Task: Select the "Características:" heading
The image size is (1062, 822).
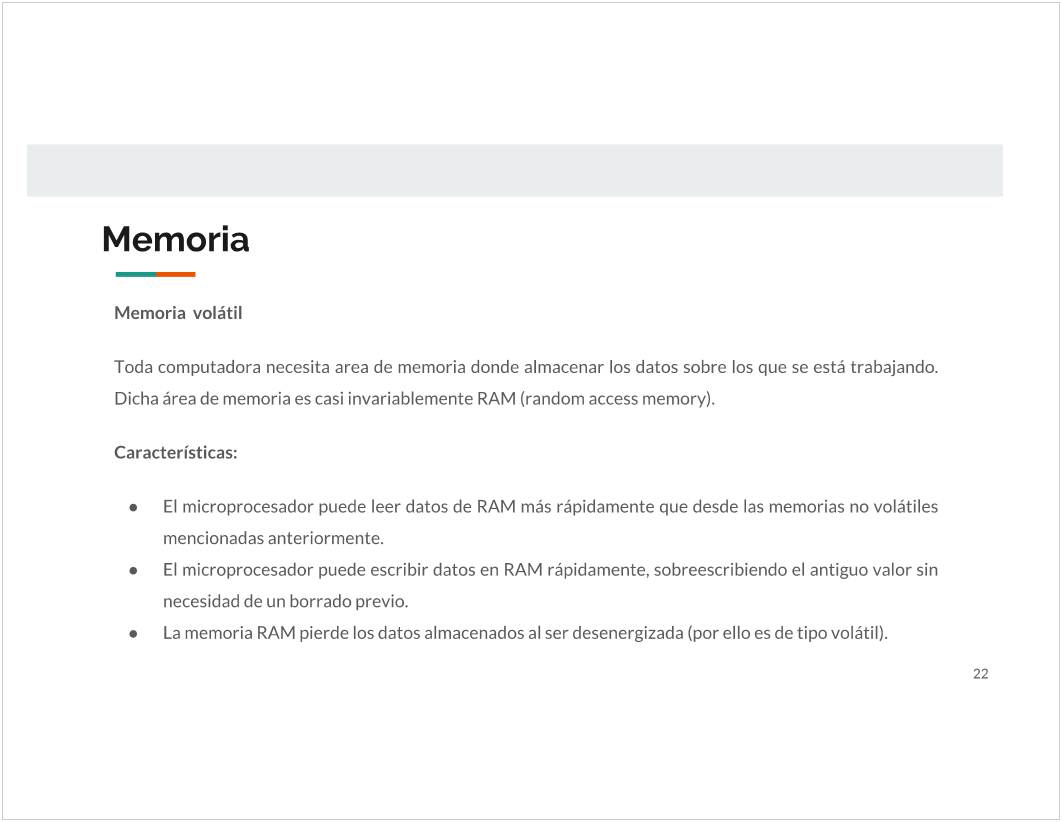Action: pos(176,452)
